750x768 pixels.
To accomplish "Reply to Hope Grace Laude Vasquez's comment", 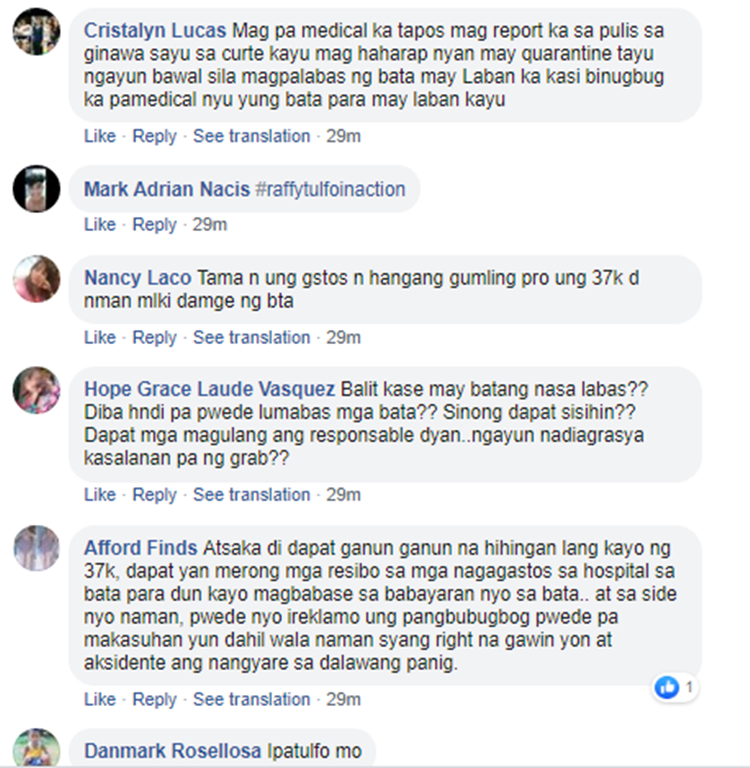I will (x=154, y=495).
